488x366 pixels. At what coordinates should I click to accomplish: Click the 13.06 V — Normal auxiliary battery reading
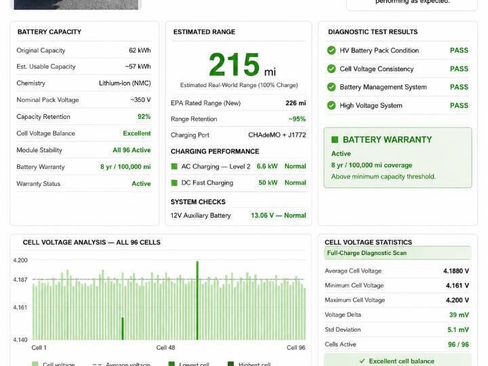coord(278,215)
